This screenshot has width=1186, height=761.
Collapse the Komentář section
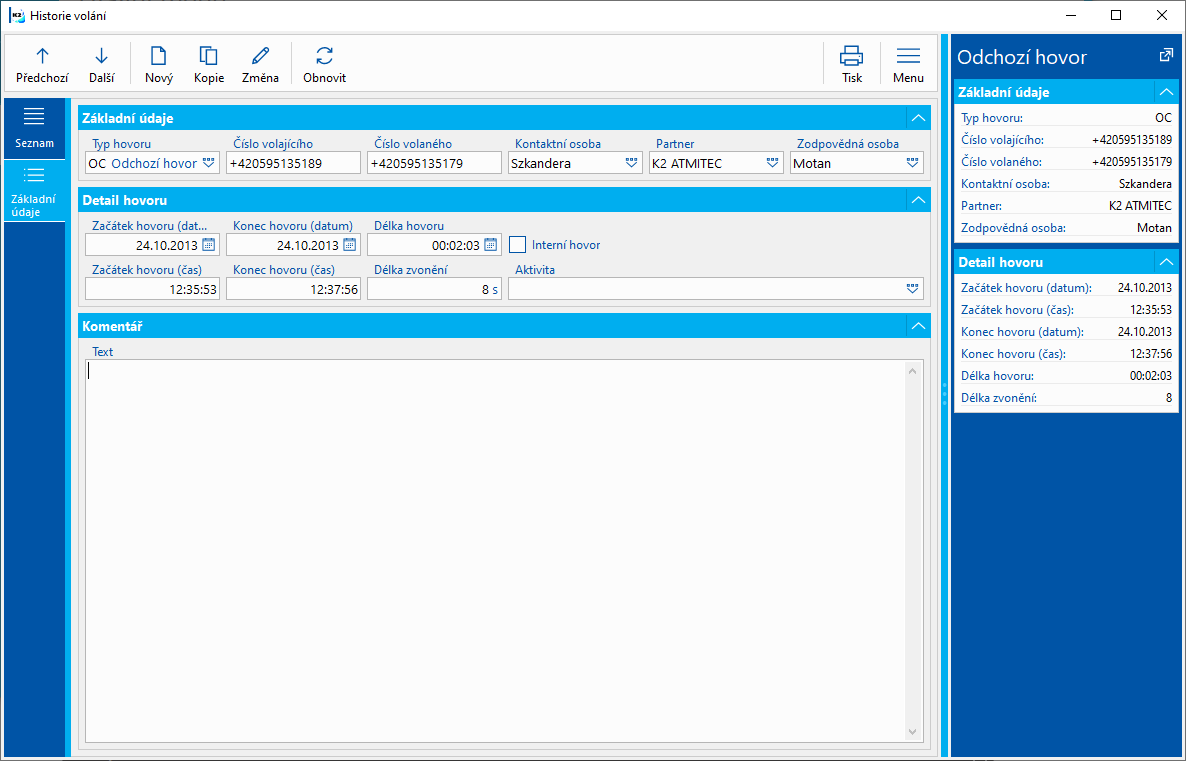(x=917, y=326)
